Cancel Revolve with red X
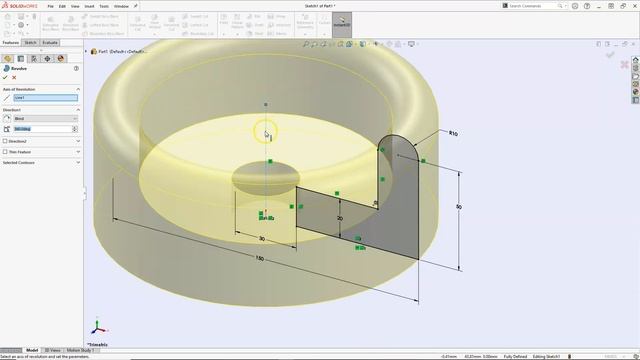 point(14,78)
